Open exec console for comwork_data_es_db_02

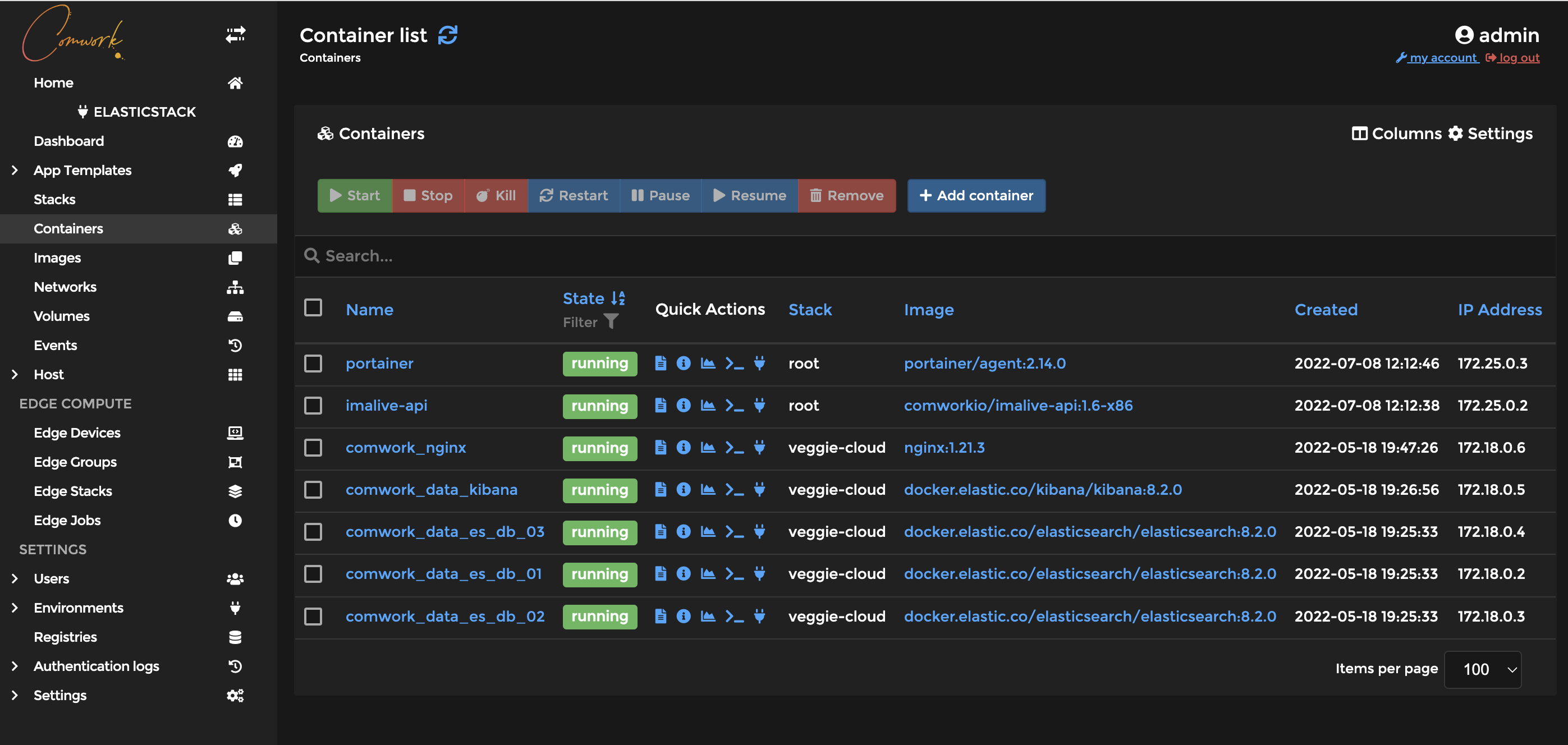[735, 616]
